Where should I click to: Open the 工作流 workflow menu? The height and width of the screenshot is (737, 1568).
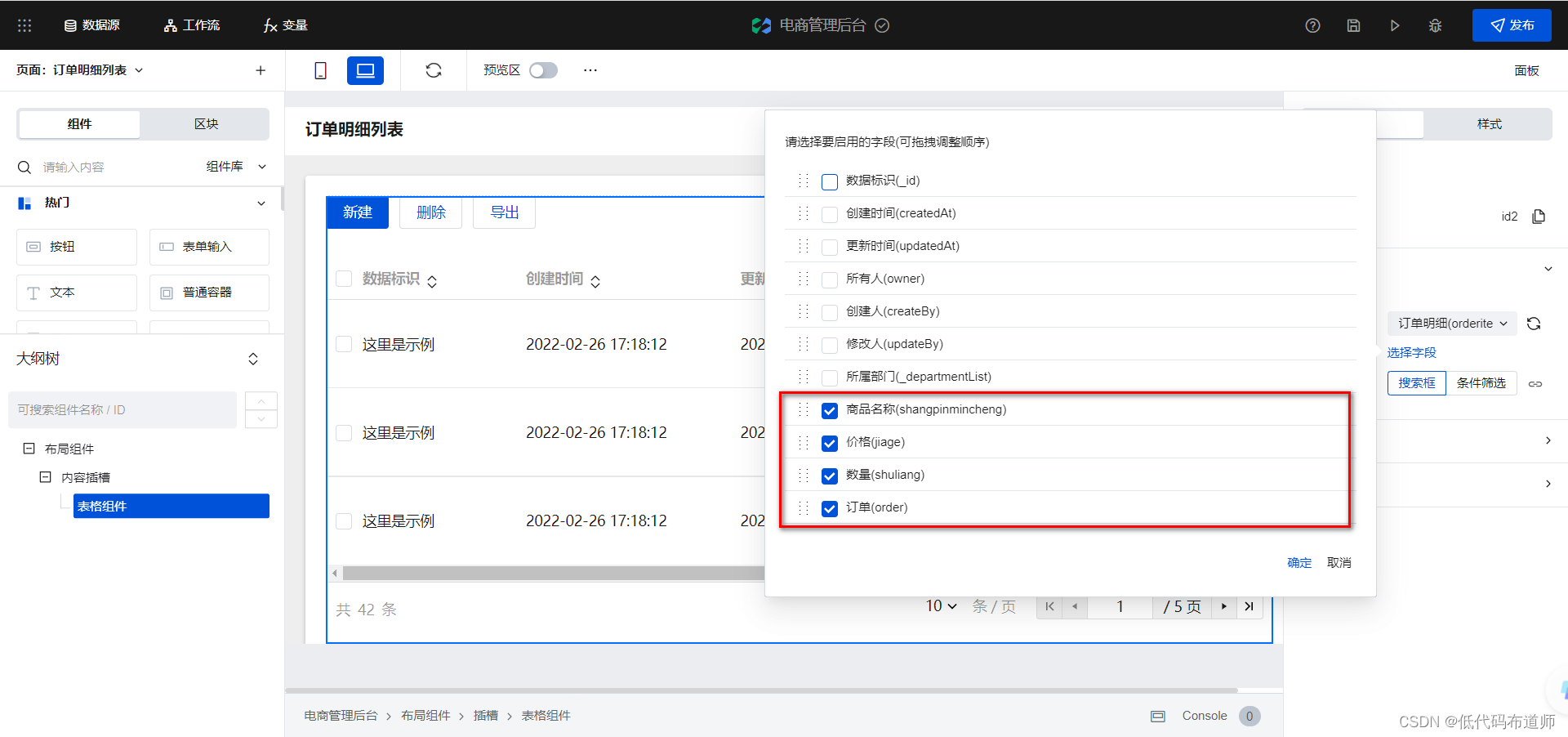(x=192, y=25)
